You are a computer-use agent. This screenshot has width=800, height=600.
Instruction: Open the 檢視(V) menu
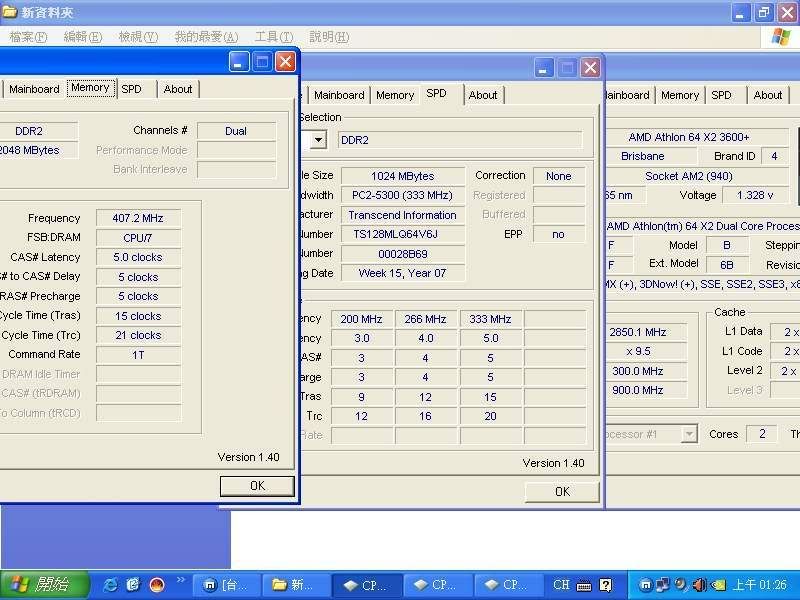click(138, 37)
